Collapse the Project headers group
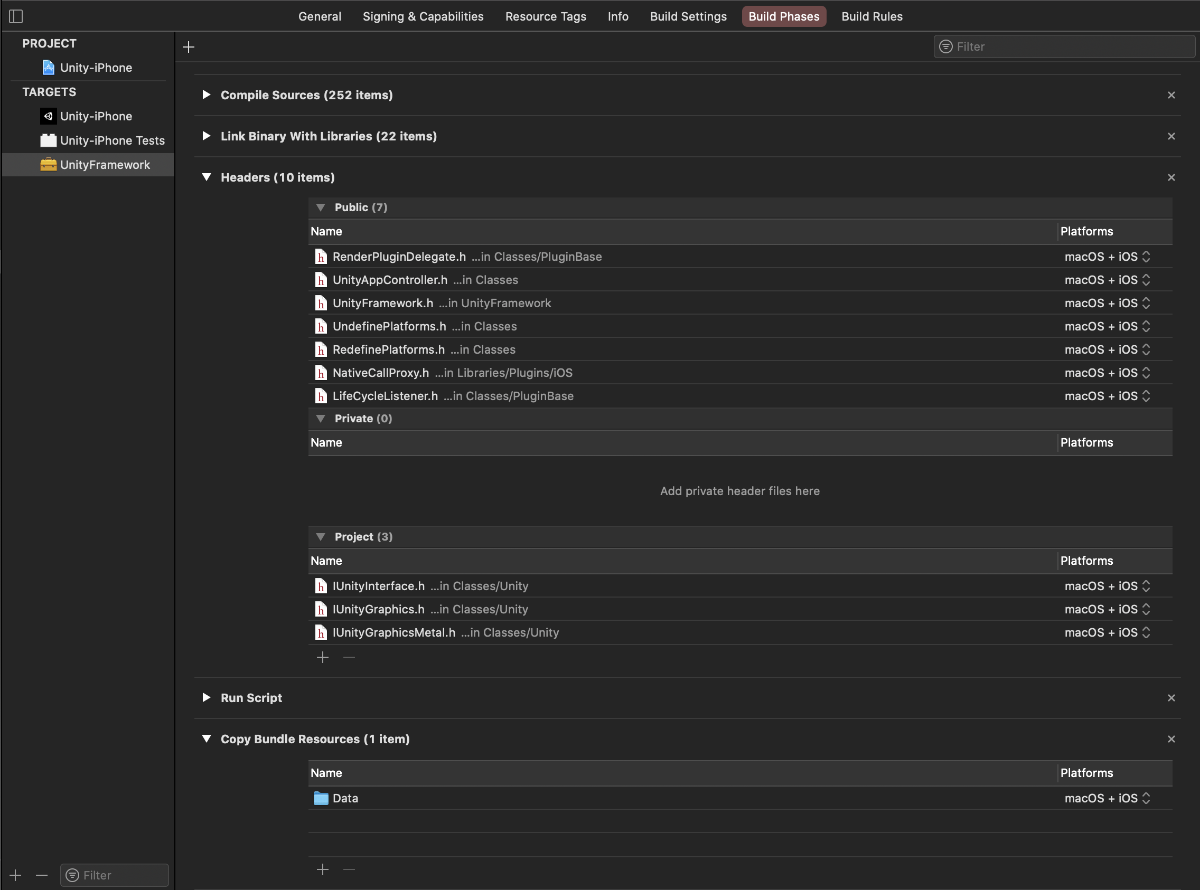 (321, 537)
